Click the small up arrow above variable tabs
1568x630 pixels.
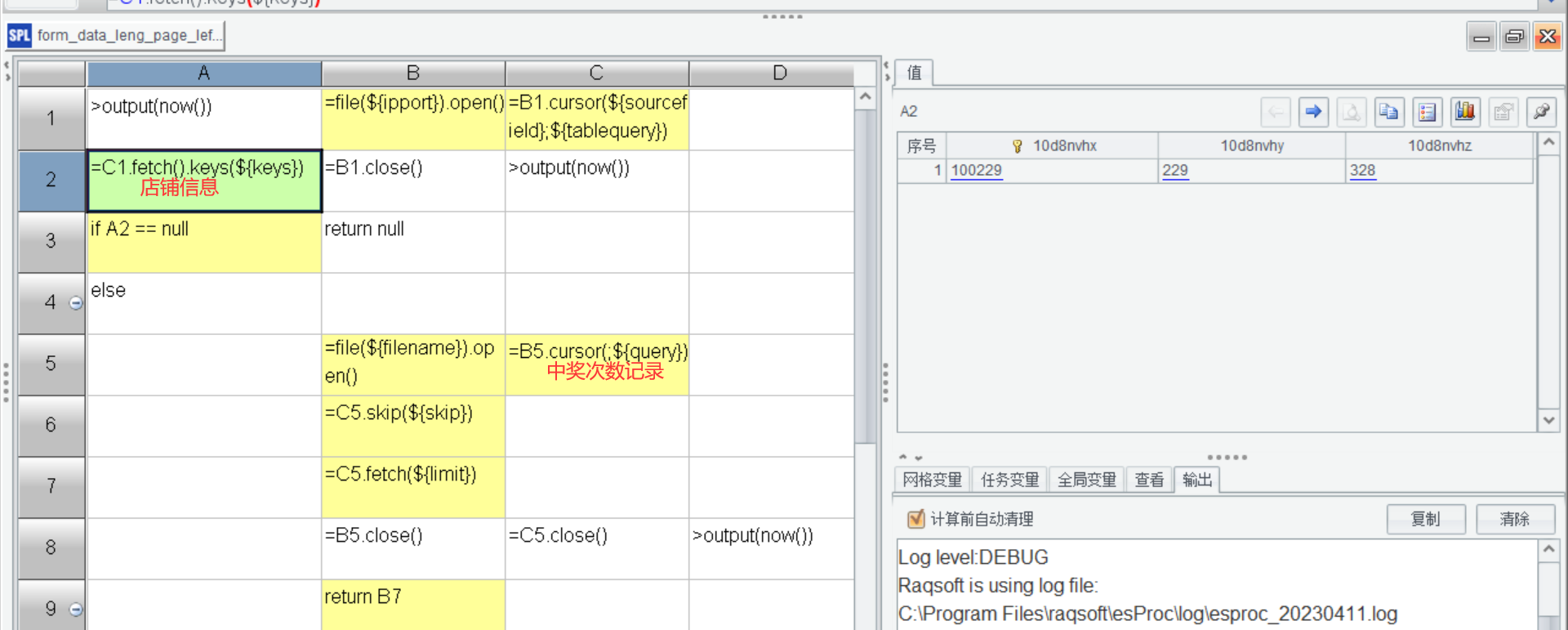903,458
